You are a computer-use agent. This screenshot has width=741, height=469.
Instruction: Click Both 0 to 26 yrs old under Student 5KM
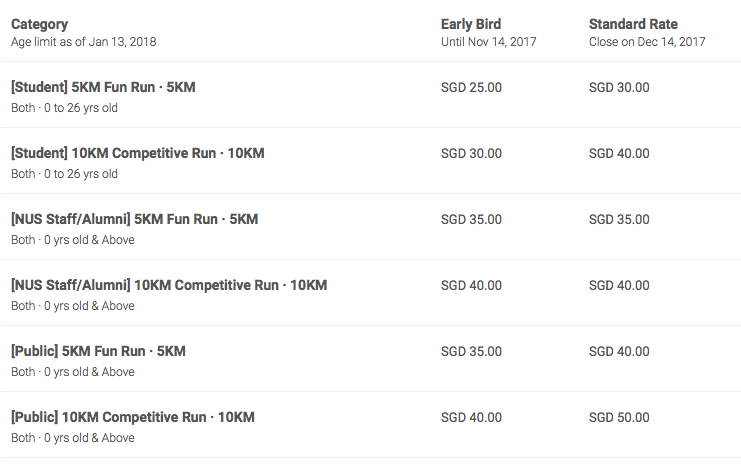[x=64, y=108]
